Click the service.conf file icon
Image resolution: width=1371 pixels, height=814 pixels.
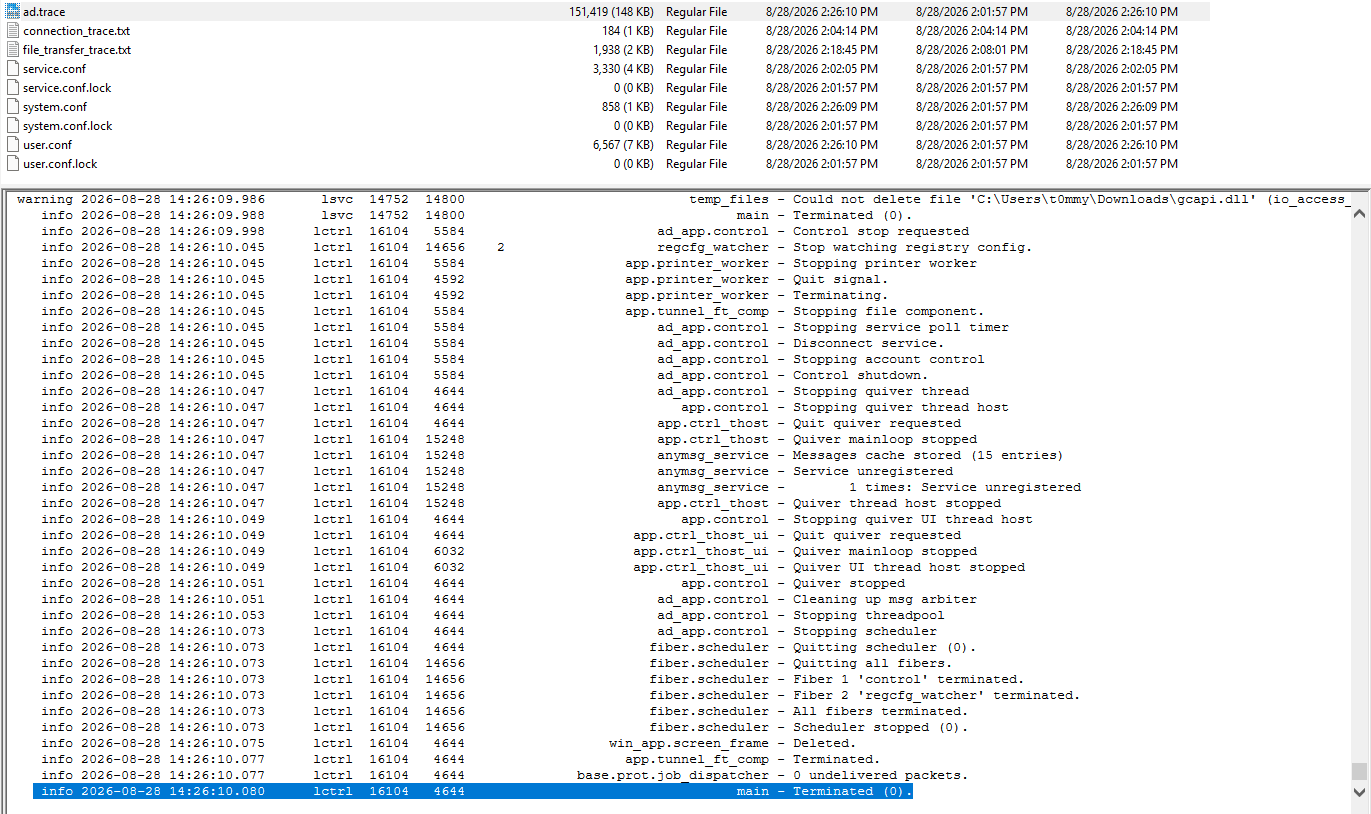13,69
